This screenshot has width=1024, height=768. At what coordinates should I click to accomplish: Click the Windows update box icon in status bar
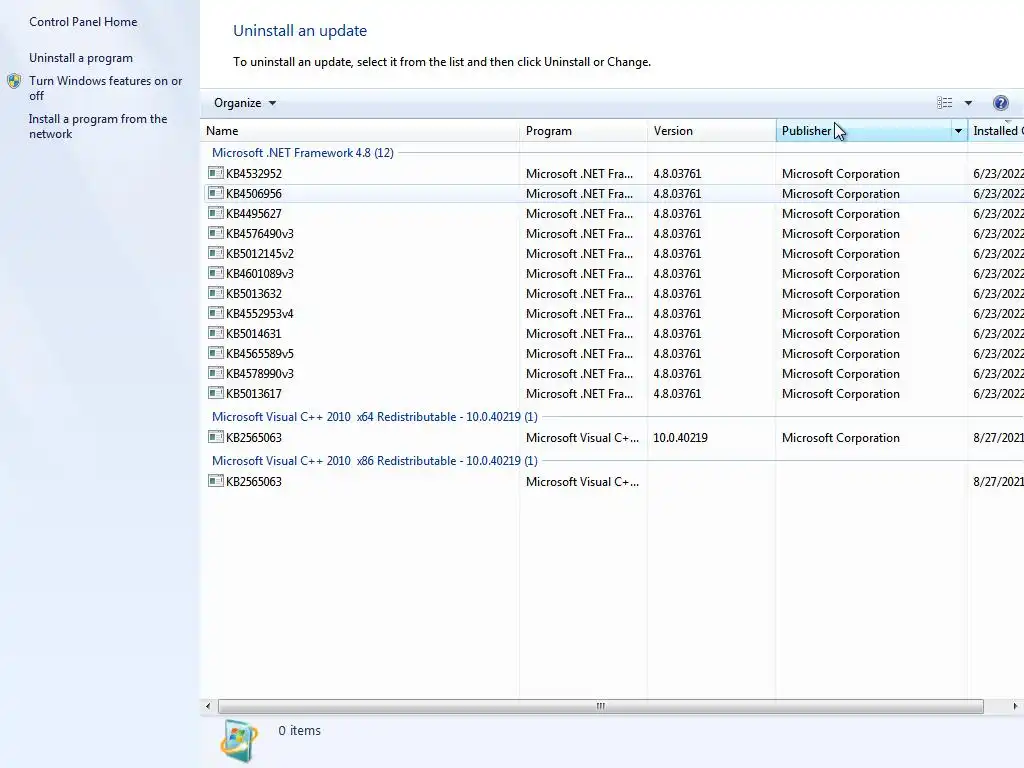point(239,741)
